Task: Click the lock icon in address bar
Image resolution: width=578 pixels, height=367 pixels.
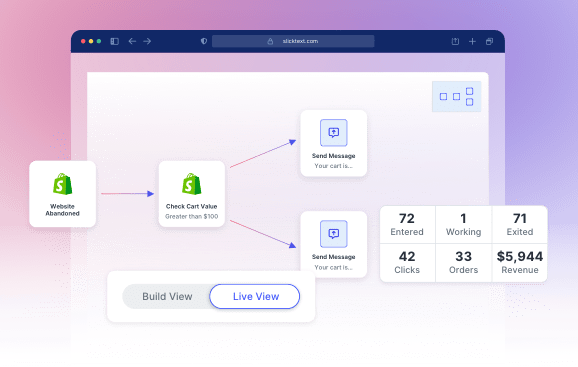Action: pyautogui.click(x=270, y=41)
